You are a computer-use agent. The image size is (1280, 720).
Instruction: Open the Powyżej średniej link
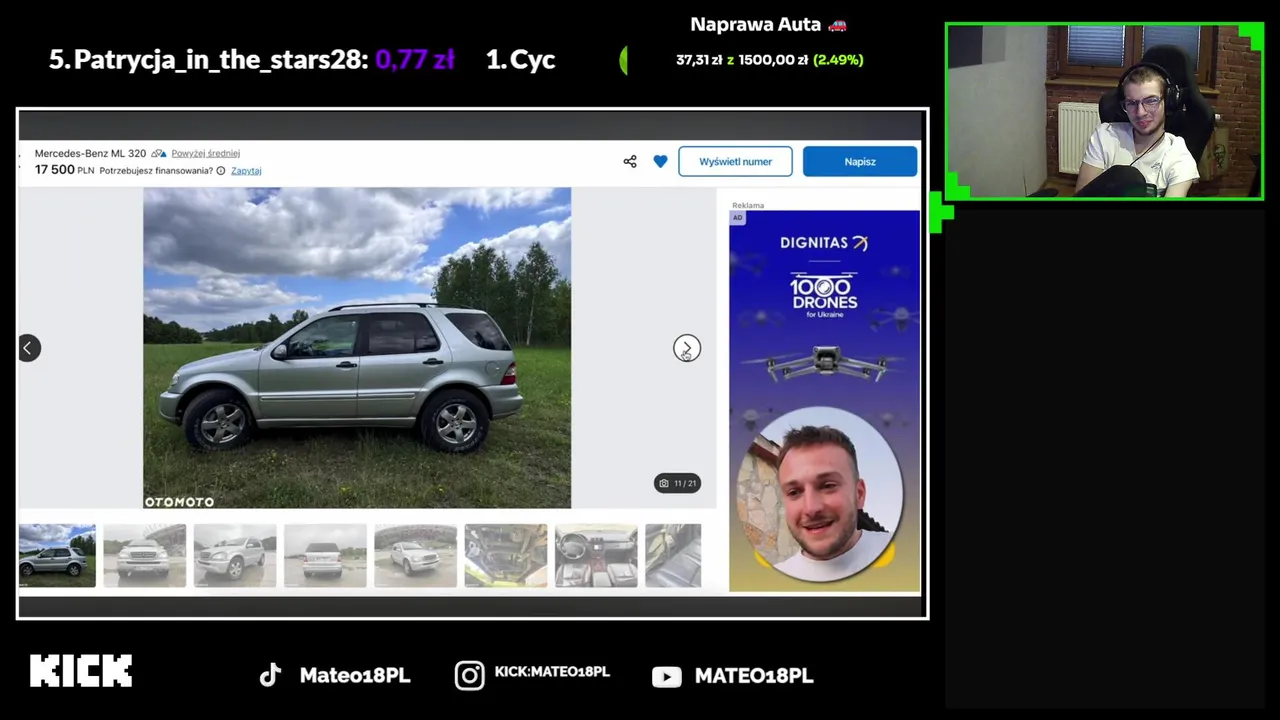[x=205, y=153]
